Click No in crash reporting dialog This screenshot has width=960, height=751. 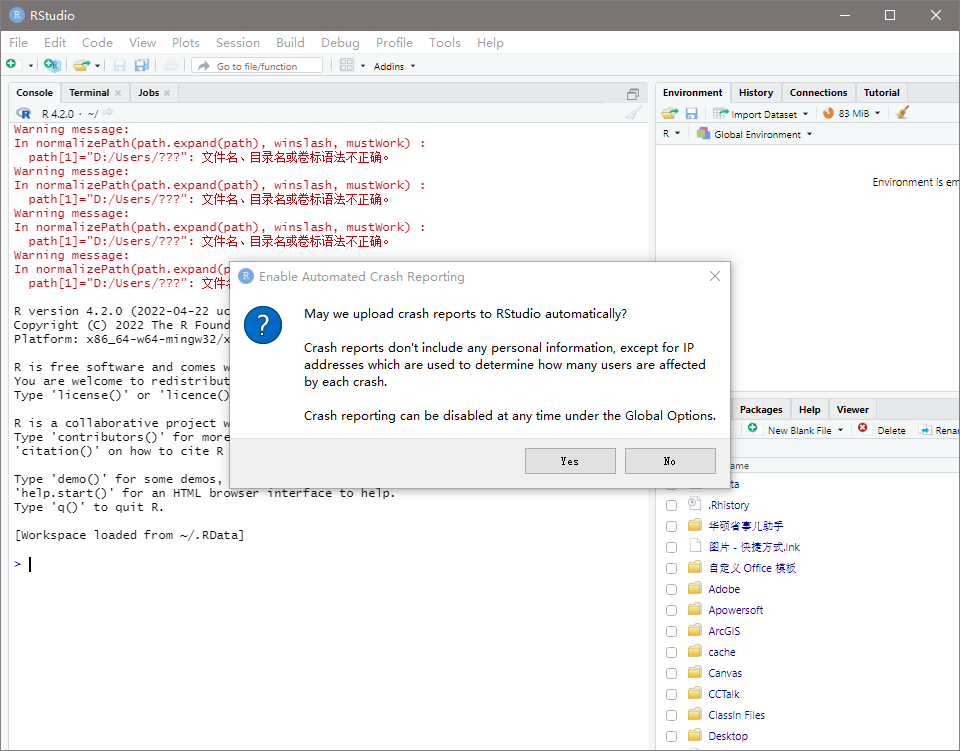point(670,461)
